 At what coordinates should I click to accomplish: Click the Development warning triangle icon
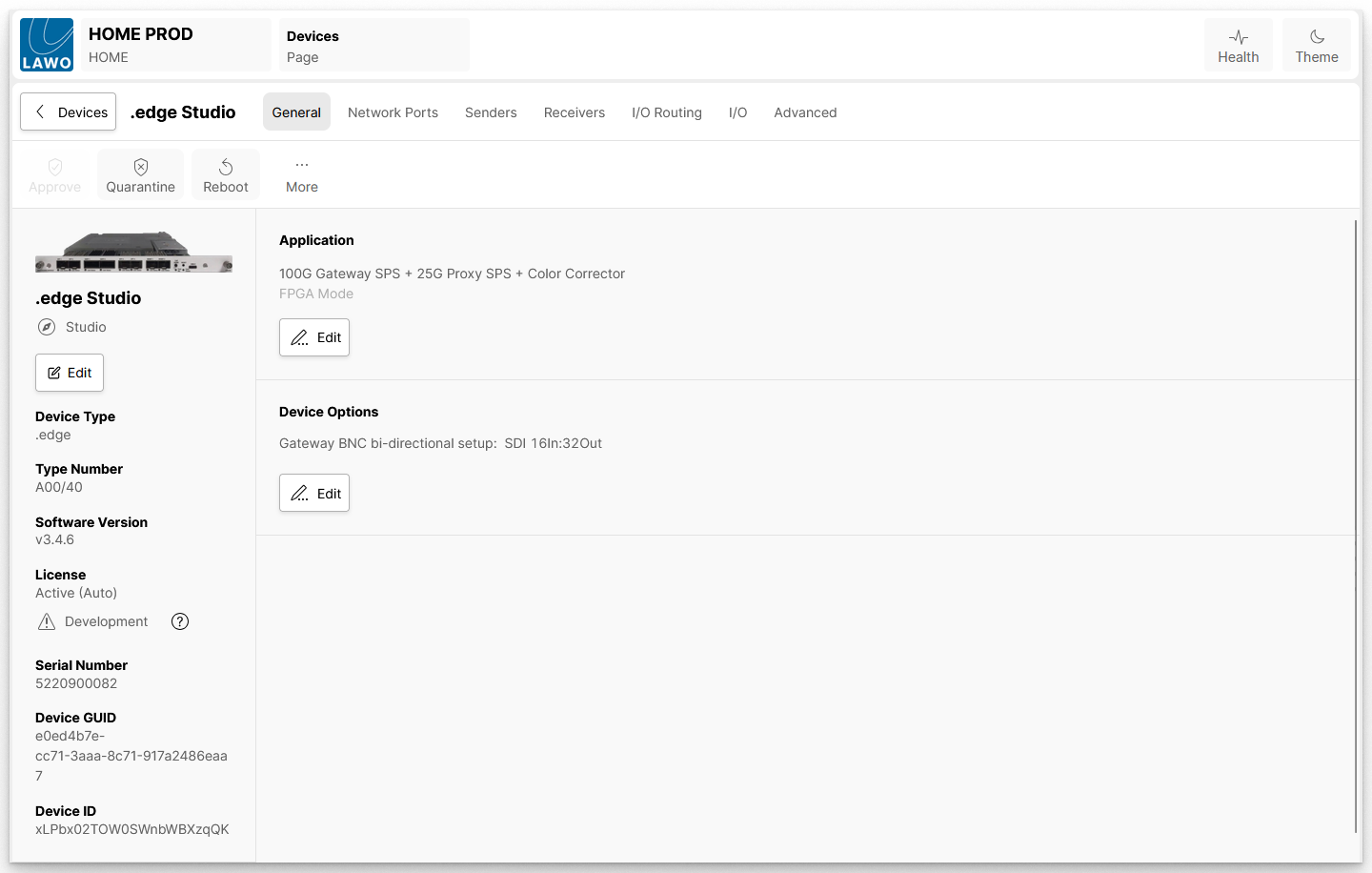[47, 621]
